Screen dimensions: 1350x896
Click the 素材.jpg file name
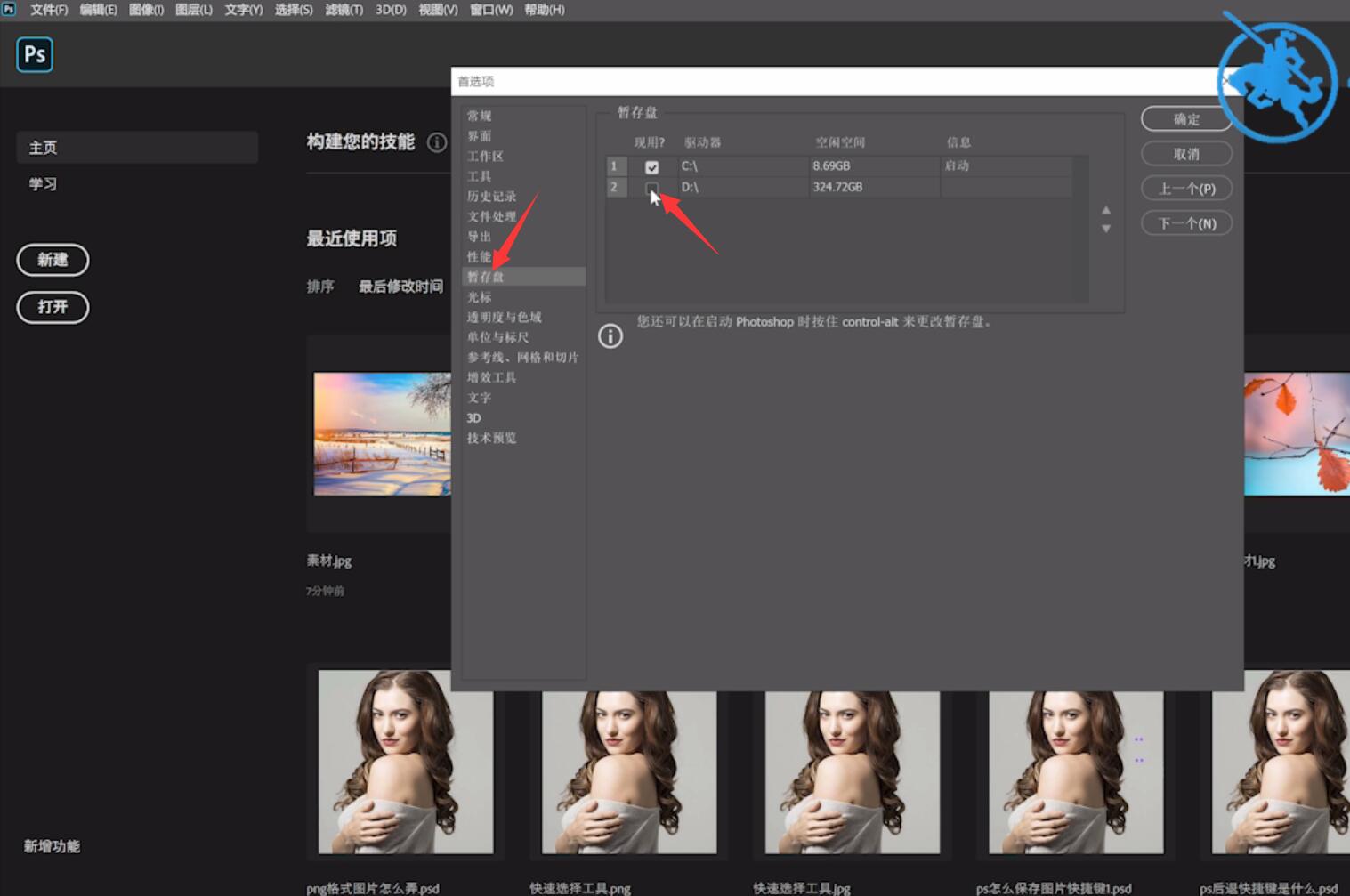[x=329, y=561]
